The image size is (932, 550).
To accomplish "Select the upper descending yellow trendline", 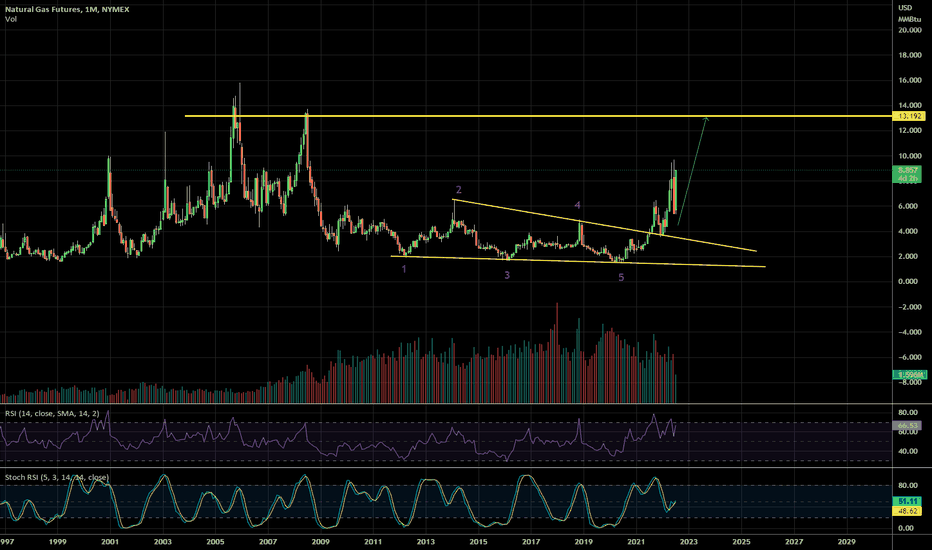I will [x=604, y=225].
